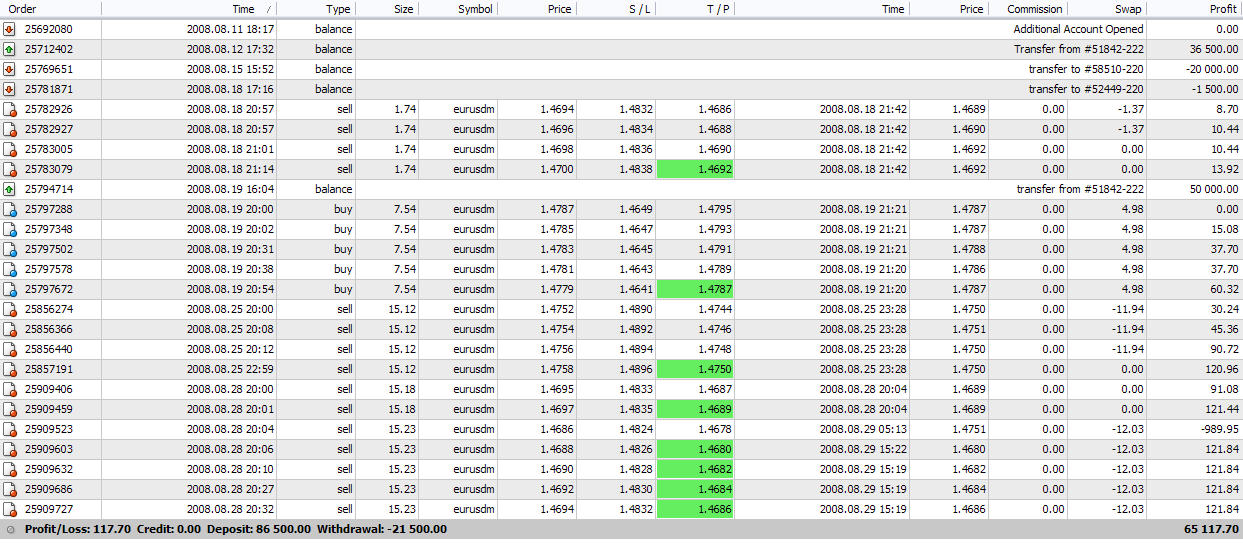Click the balance icon beside order 25692080
1243x553 pixels.
tap(9, 29)
